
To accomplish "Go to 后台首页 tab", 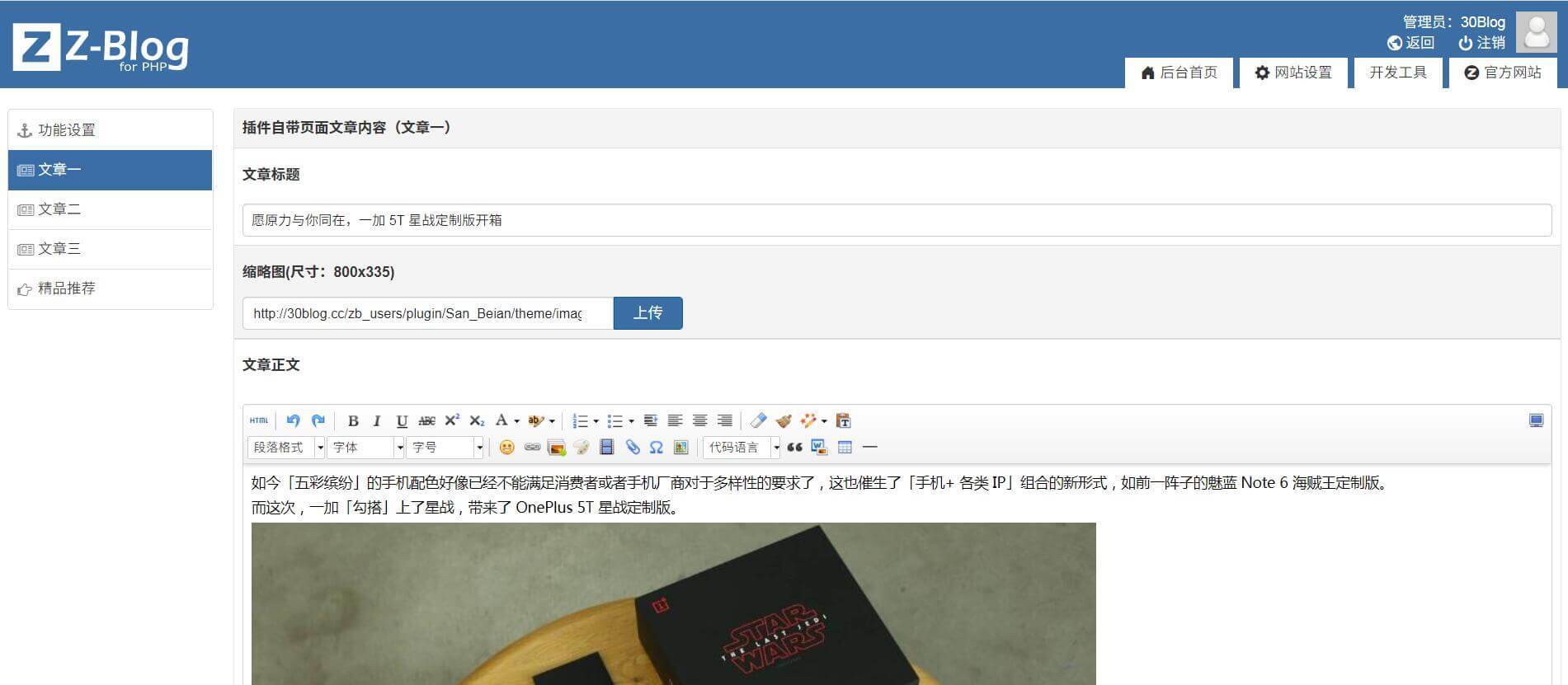I will point(1179,73).
